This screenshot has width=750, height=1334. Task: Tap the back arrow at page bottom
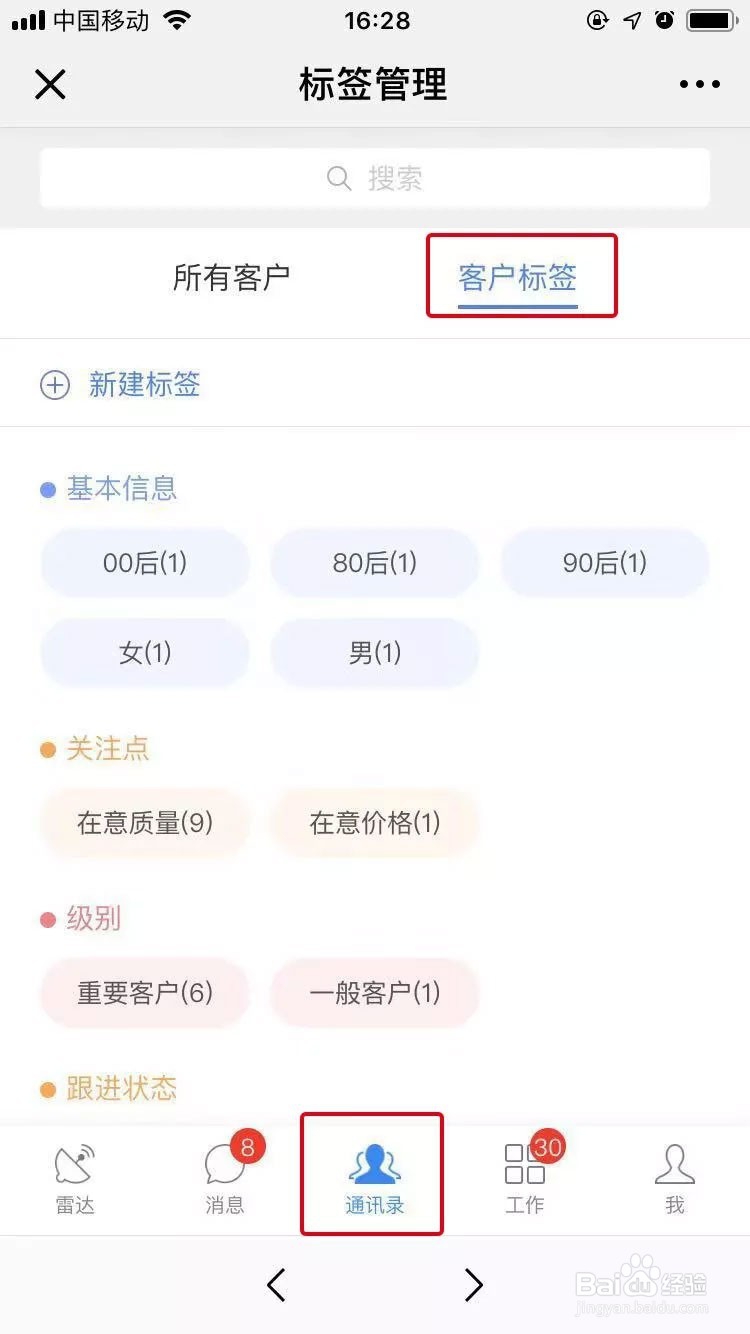tap(277, 1286)
